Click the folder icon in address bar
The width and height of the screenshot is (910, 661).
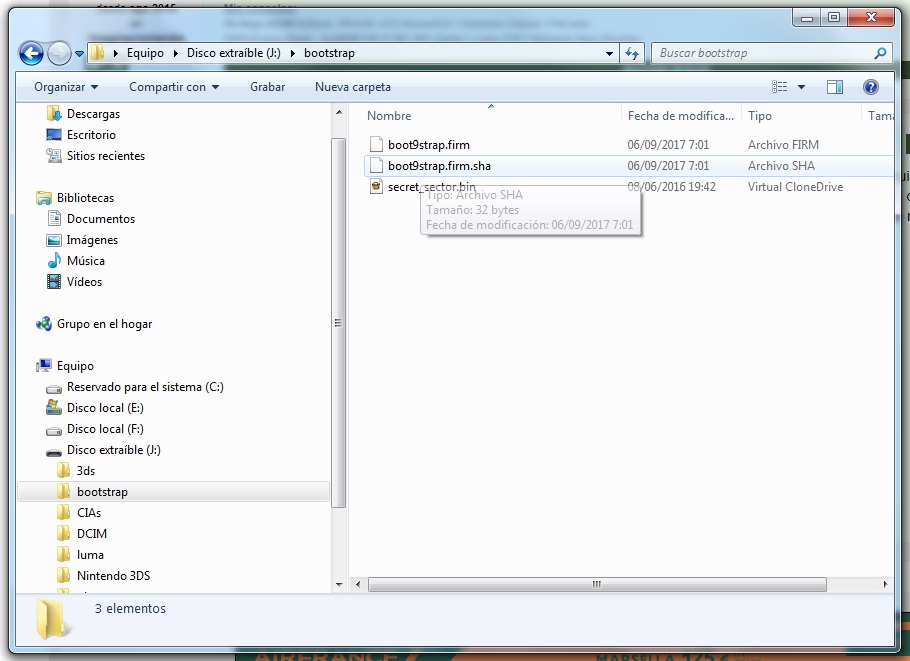click(x=98, y=53)
